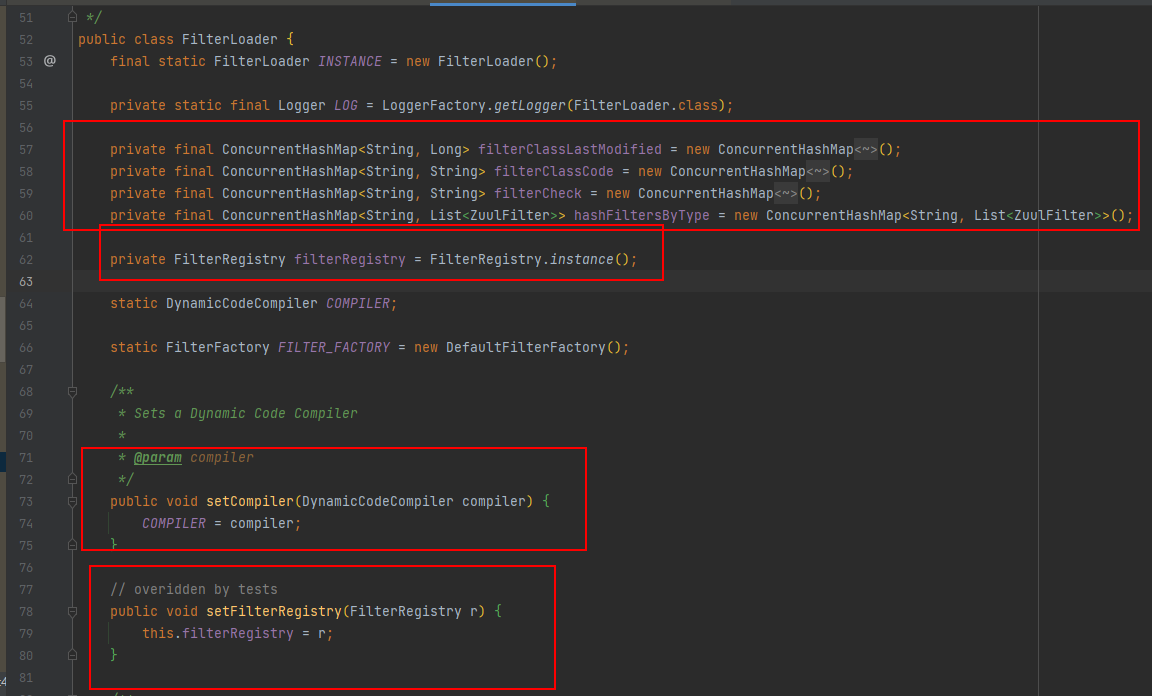Viewport: 1152px width, 696px height.
Task: Expand folded <~> generics on the filterCheck line
Action: [785, 193]
